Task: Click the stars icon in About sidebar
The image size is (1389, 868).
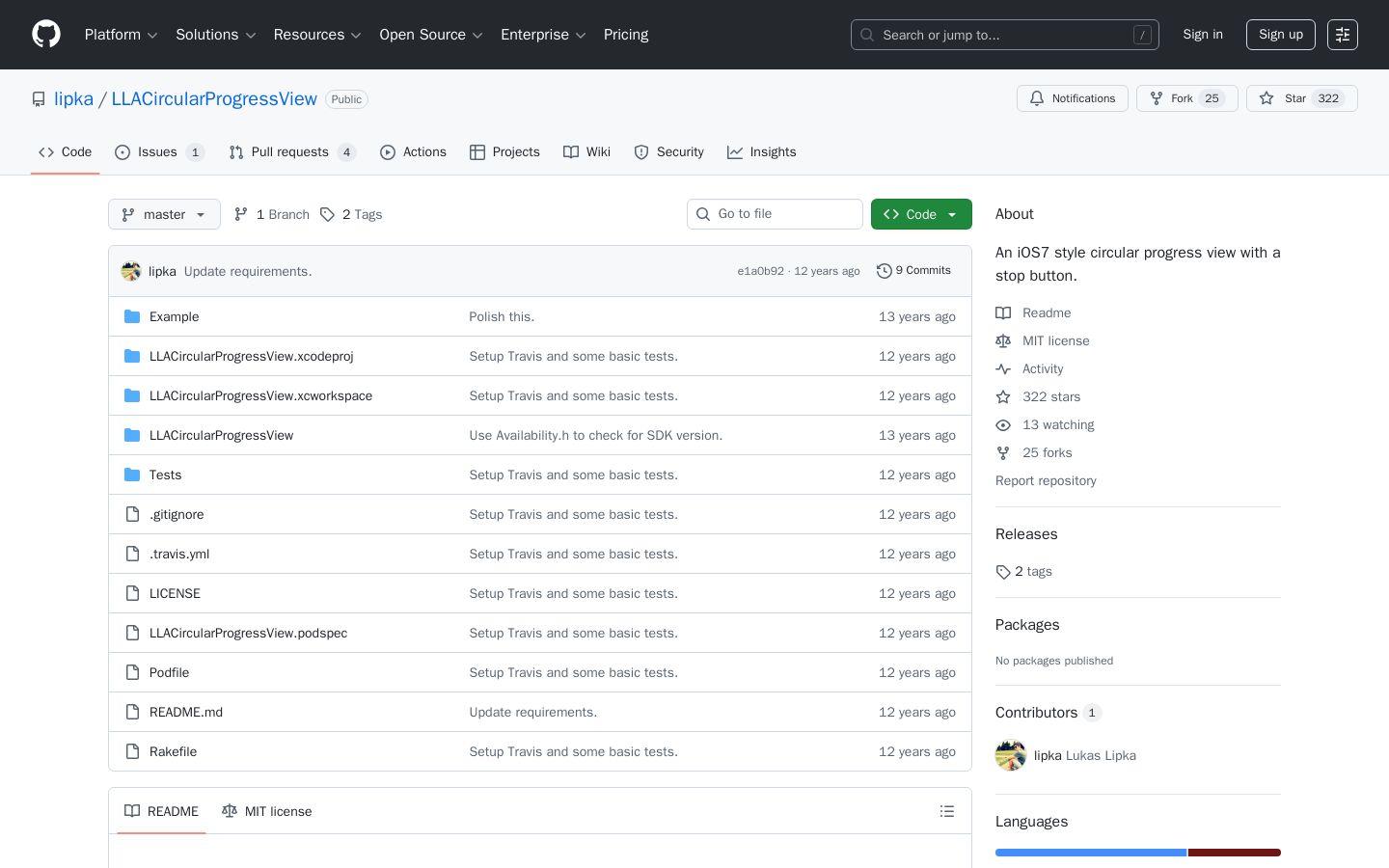Action: pyautogui.click(x=1003, y=396)
